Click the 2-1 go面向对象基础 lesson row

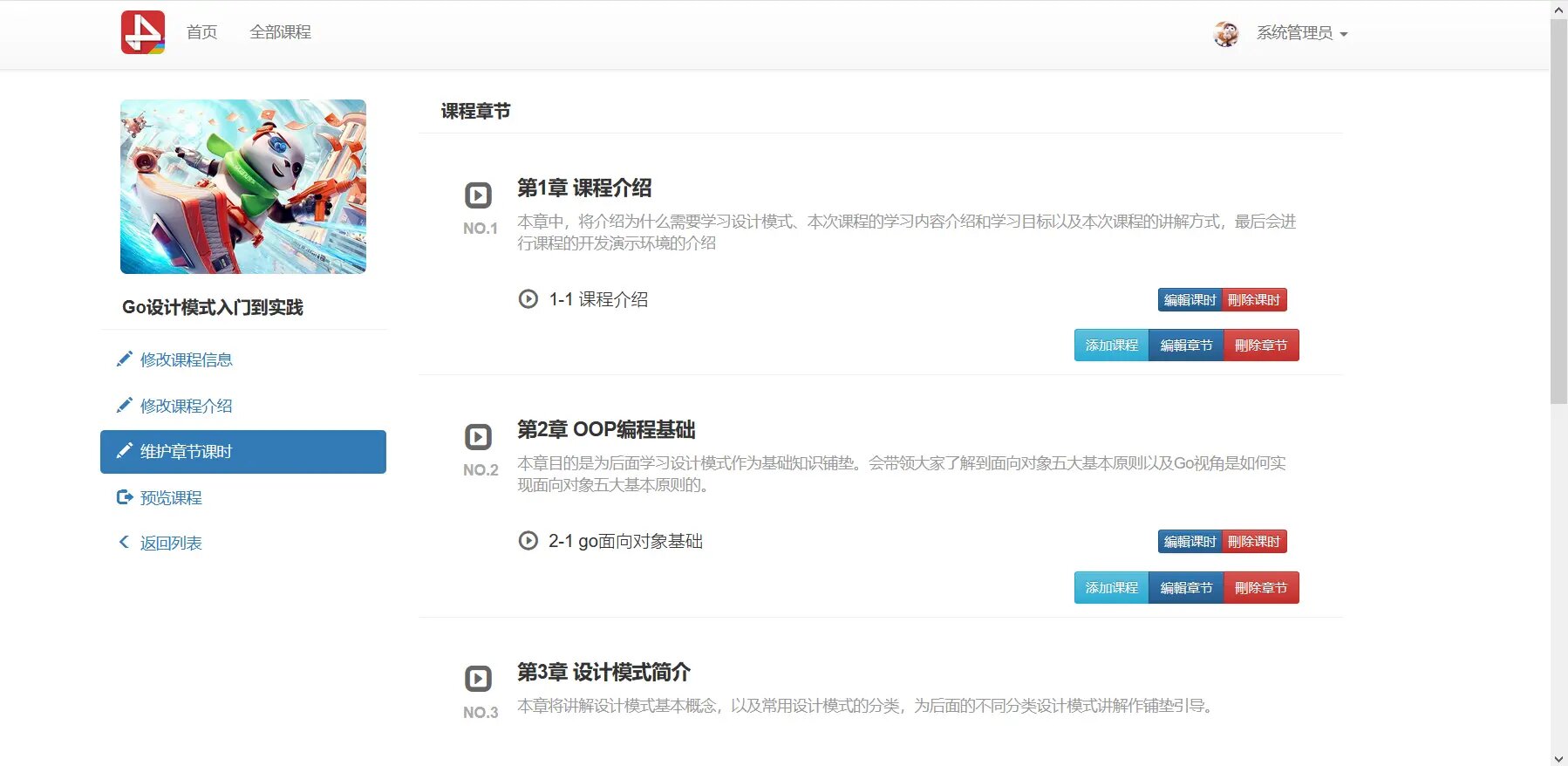click(625, 541)
